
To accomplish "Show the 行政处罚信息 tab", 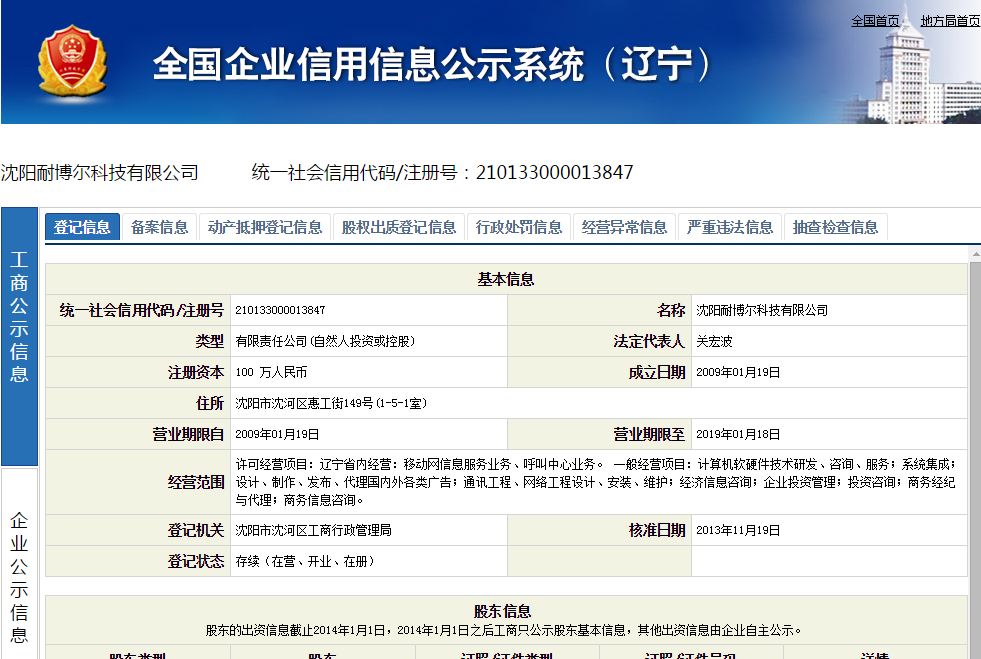I will coord(519,227).
